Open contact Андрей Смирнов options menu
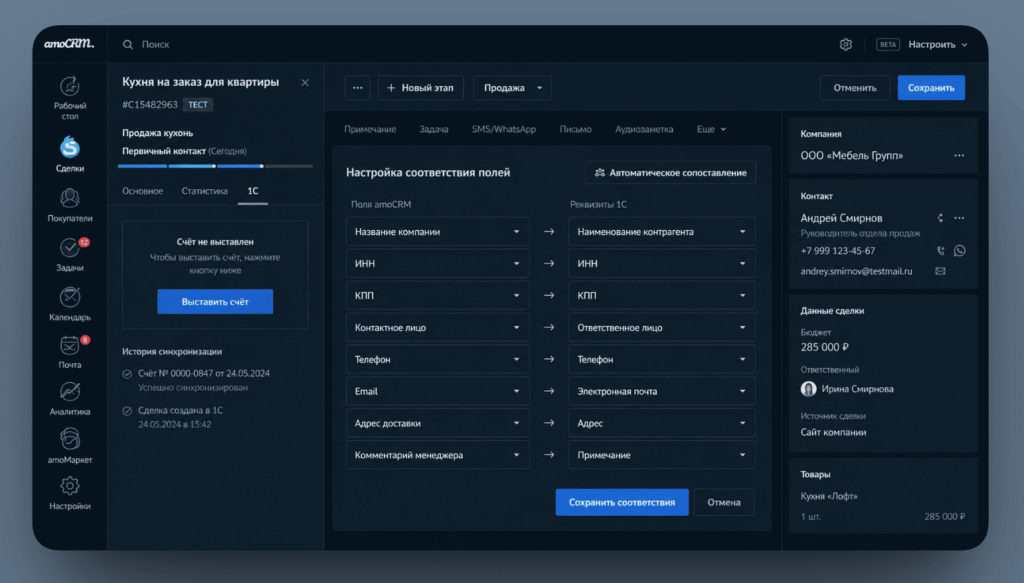 [x=959, y=218]
